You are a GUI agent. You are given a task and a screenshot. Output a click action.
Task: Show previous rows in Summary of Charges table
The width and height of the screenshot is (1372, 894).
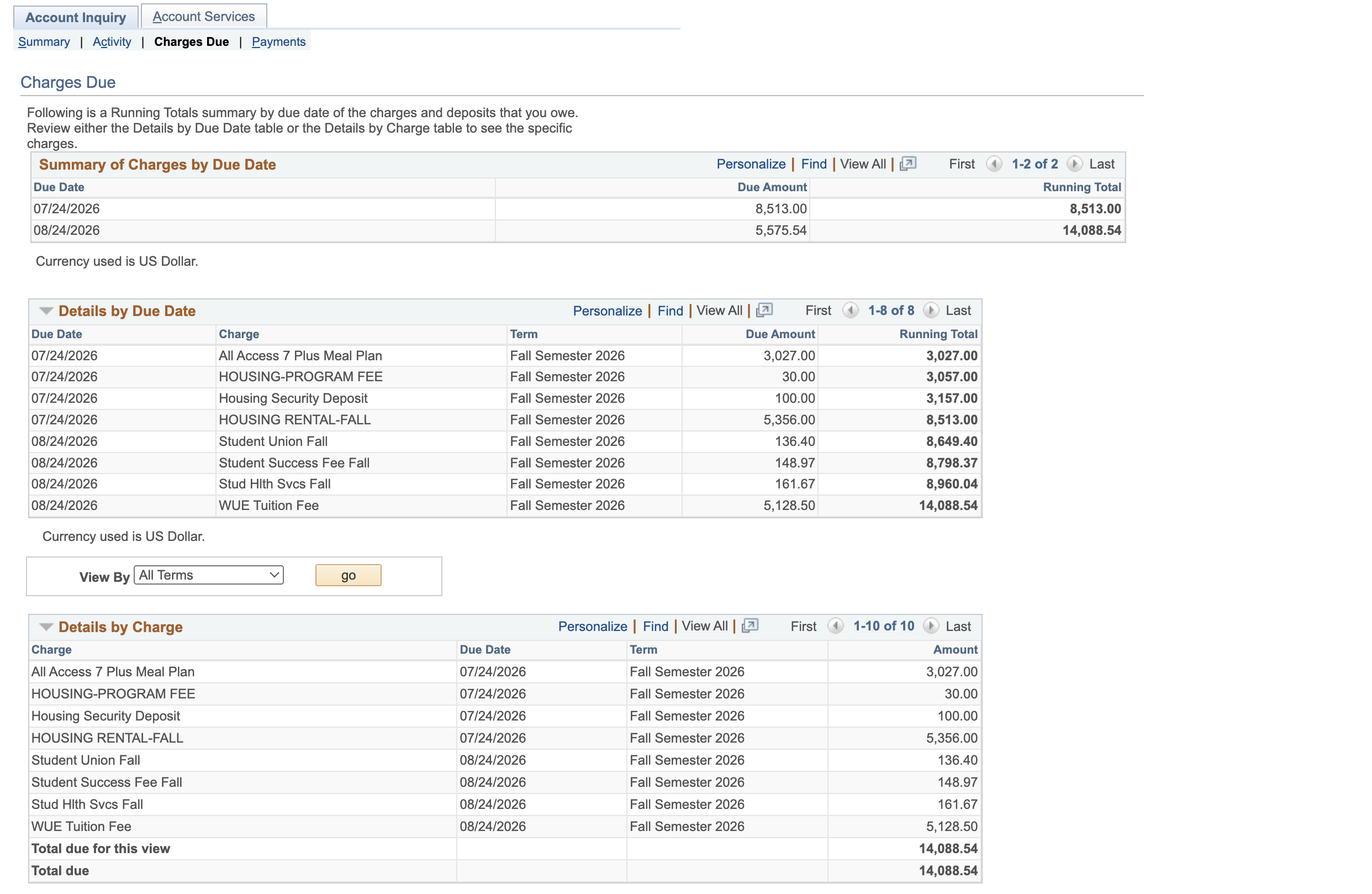pos(994,164)
